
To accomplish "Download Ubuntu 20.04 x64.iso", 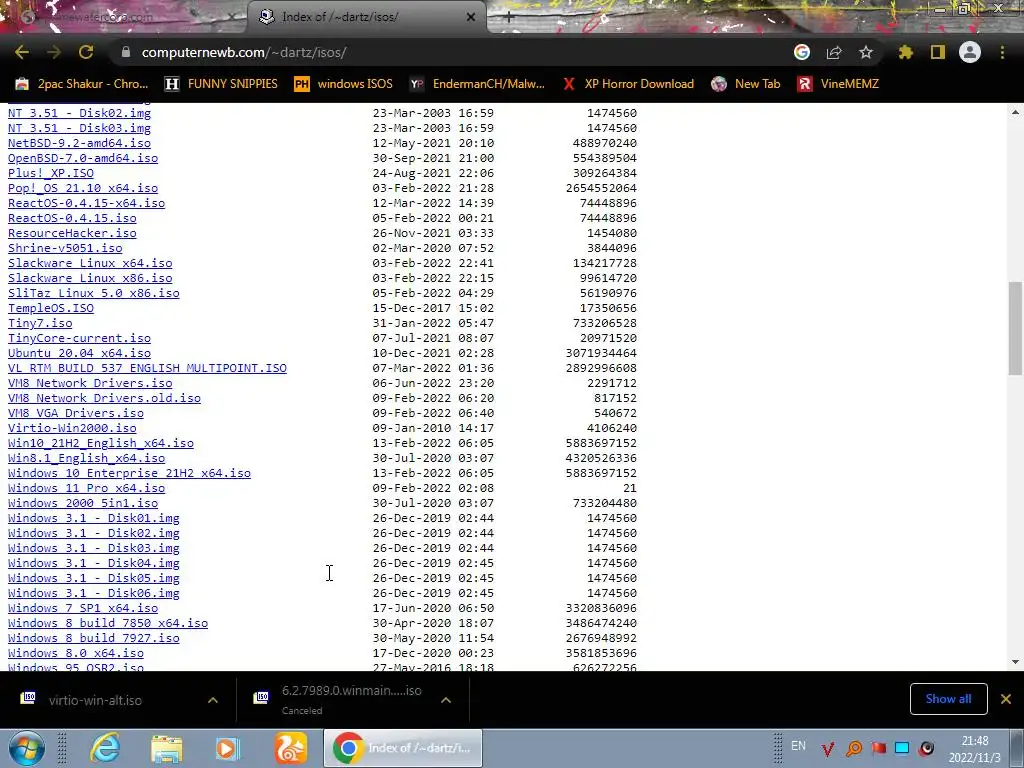I will coord(79,353).
